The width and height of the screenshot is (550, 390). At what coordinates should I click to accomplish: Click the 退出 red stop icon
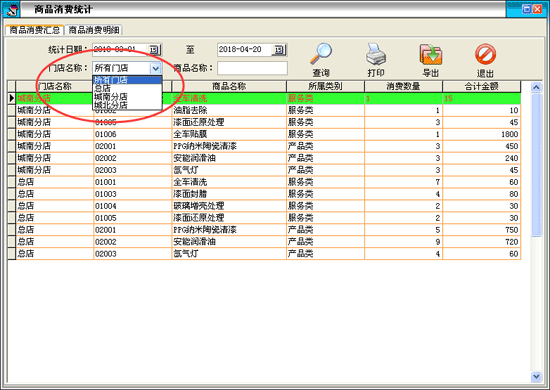[x=485, y=54]
